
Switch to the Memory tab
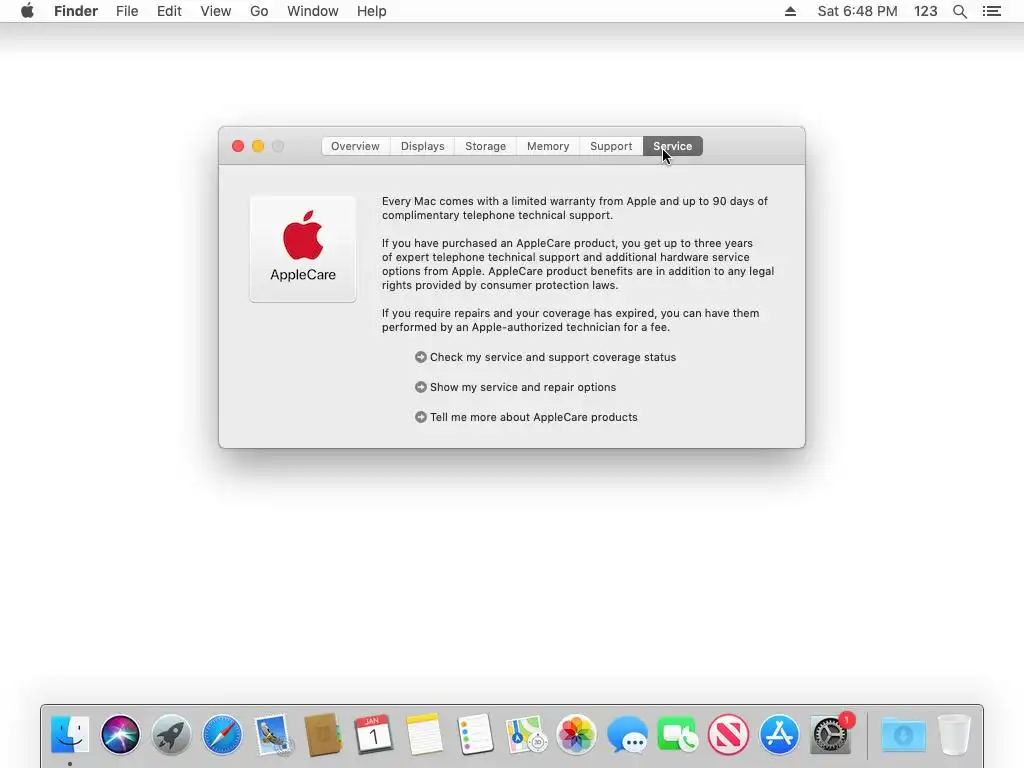548,146
